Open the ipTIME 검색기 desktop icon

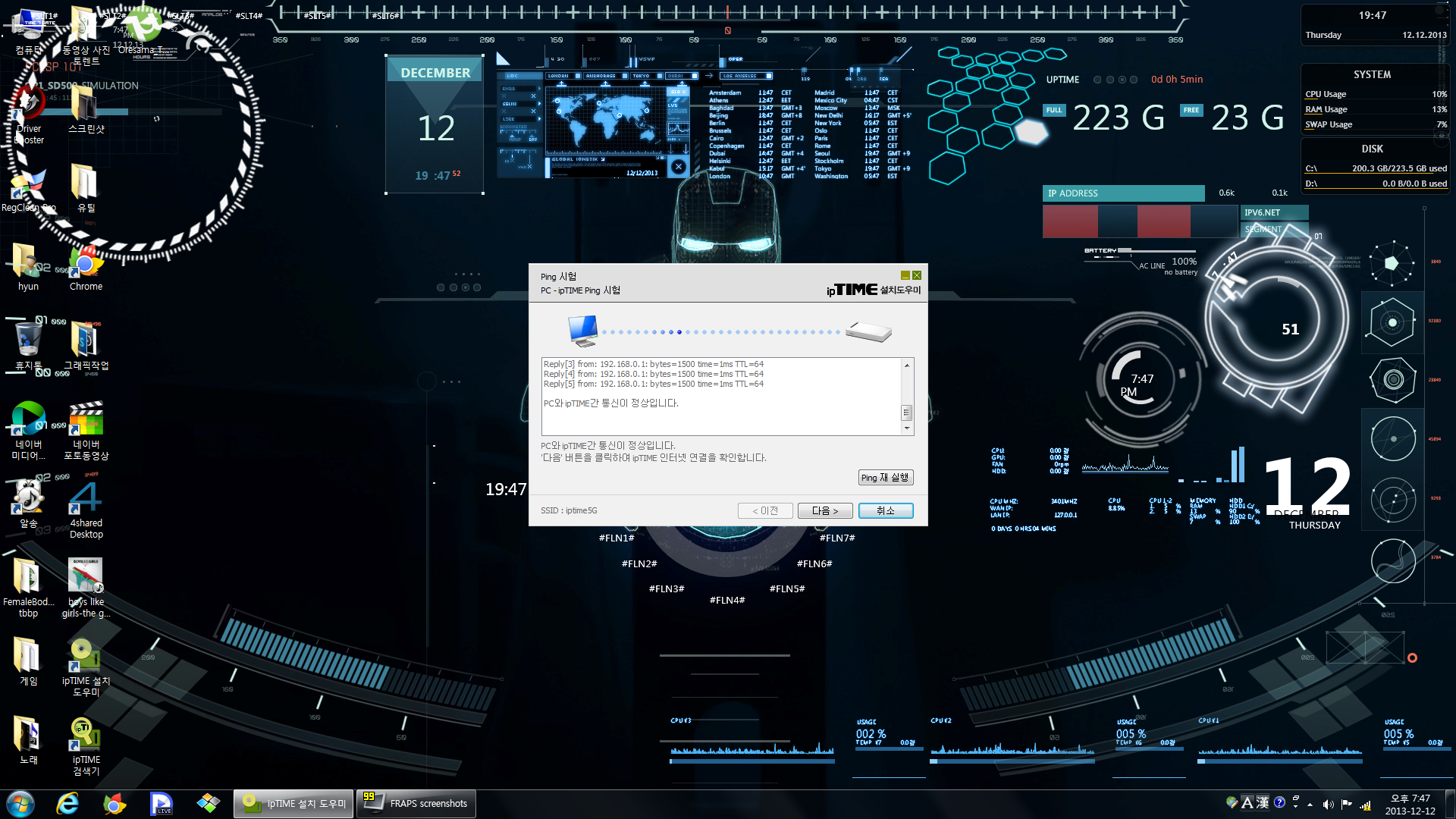[86, 747]
